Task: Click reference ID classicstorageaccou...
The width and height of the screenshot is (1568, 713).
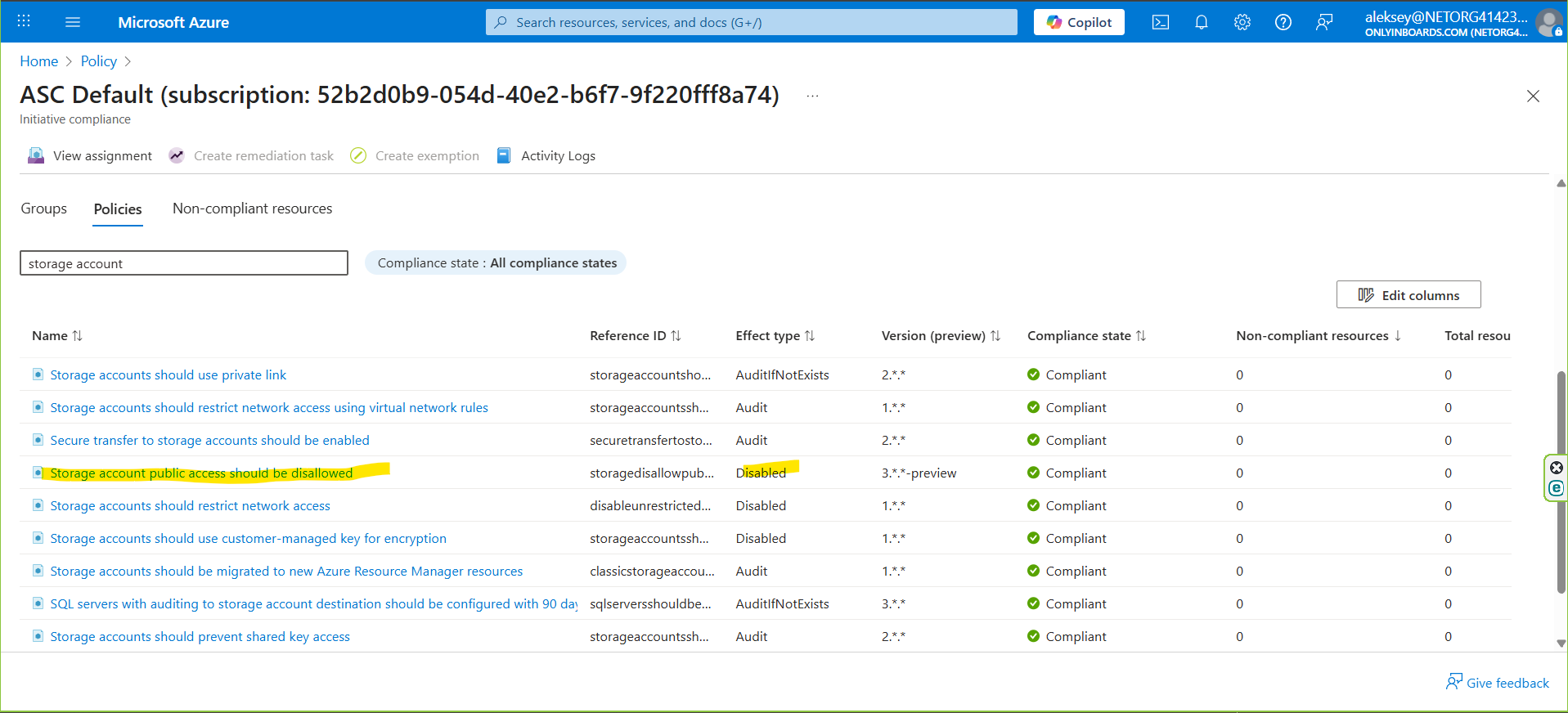Action: (652, 571)
